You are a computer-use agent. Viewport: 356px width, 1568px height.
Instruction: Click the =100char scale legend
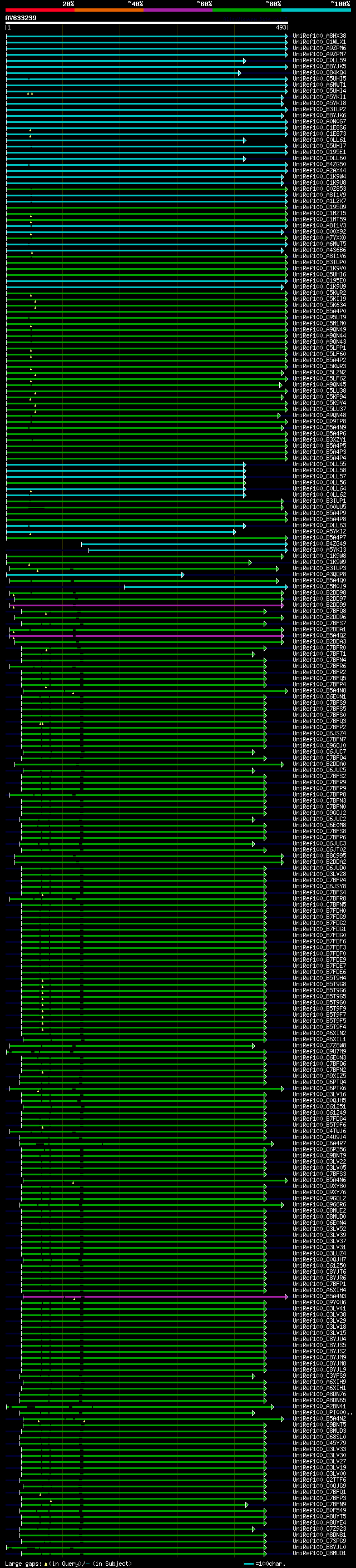pos(264,1564)
